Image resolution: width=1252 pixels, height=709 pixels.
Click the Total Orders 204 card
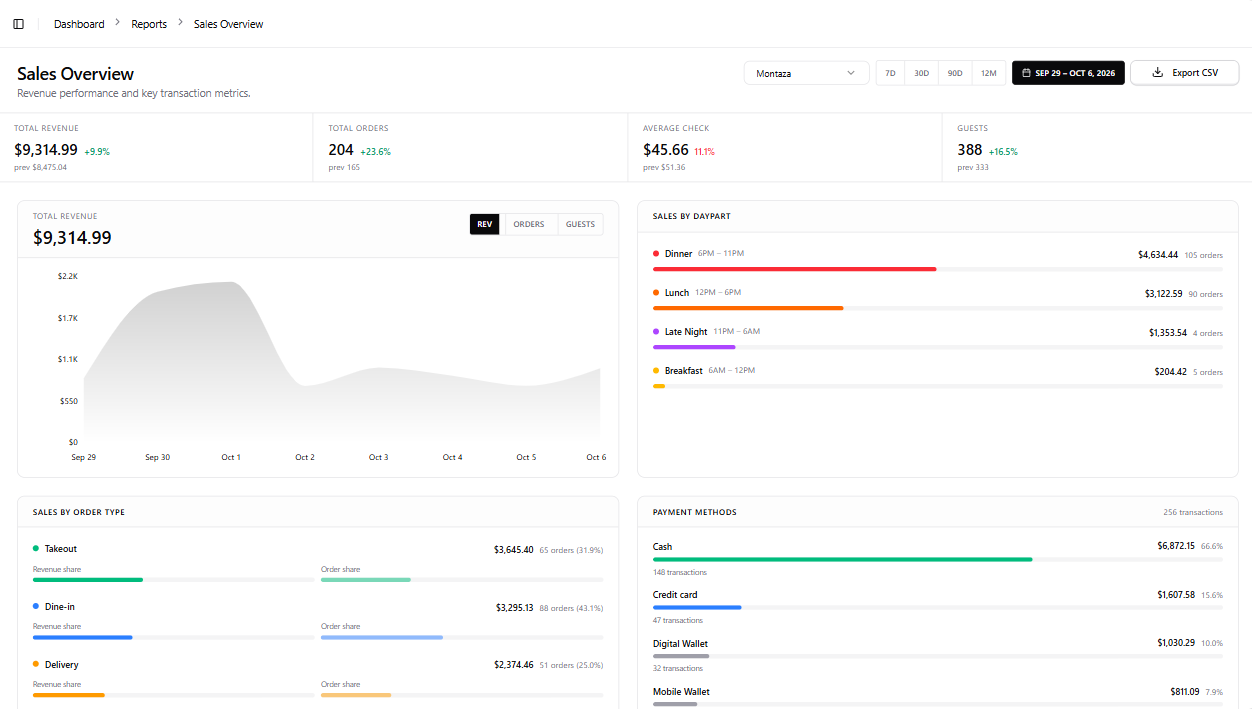(471, 148)
